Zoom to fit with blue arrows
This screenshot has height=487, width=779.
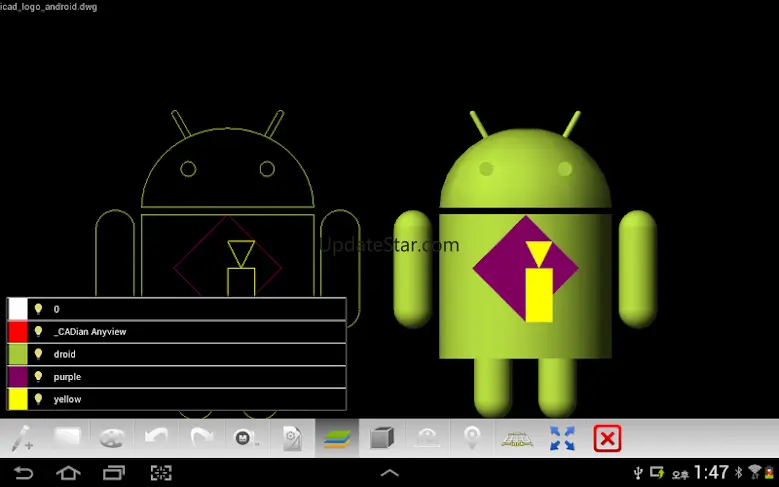pyautogui.click(x=562, y=438)
